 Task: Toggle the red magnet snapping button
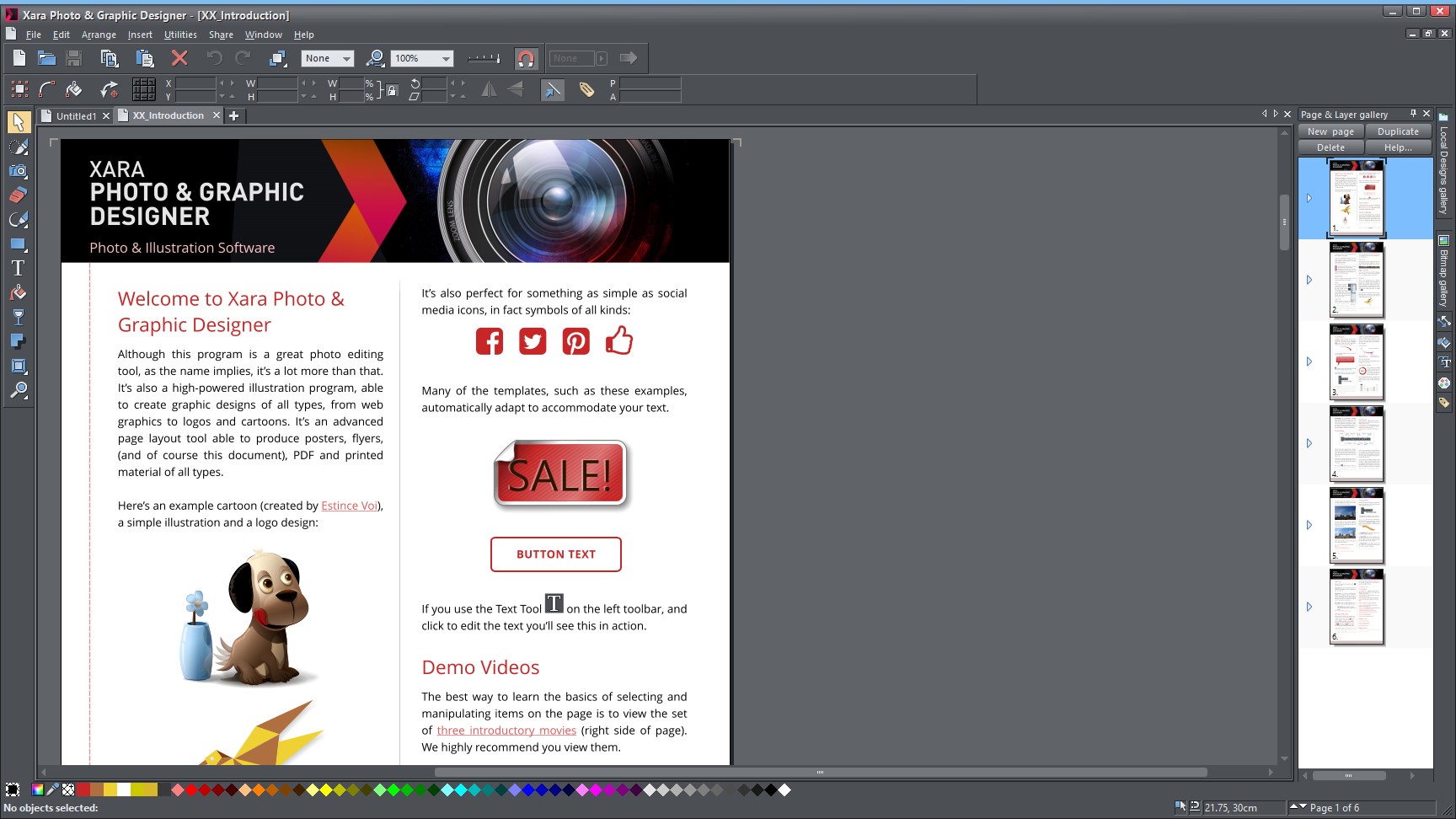[x=526, y=58]
